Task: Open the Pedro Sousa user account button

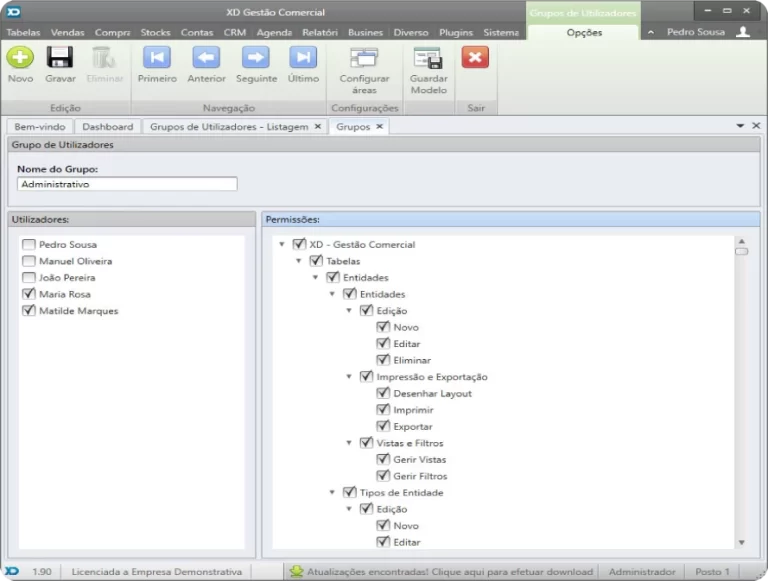Action: tap(707, 32)
